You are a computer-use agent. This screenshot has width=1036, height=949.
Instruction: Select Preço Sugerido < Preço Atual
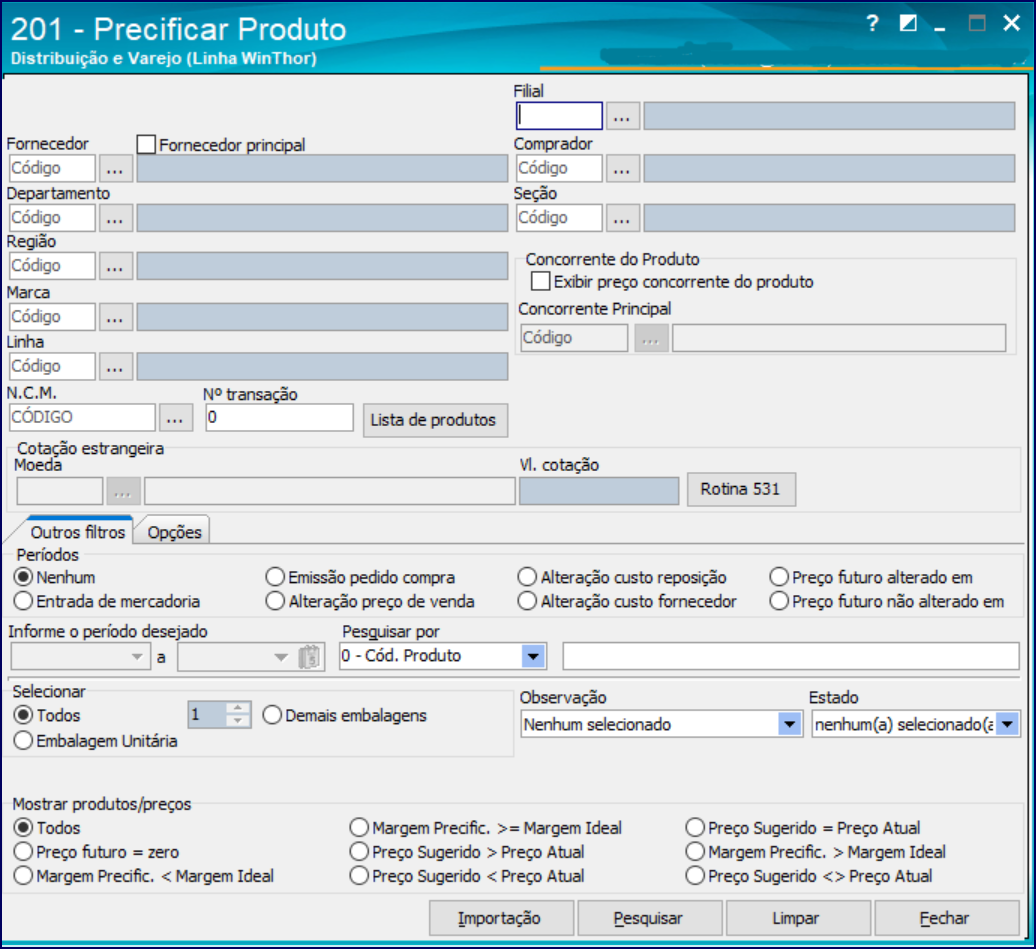[x=359, y=876]
